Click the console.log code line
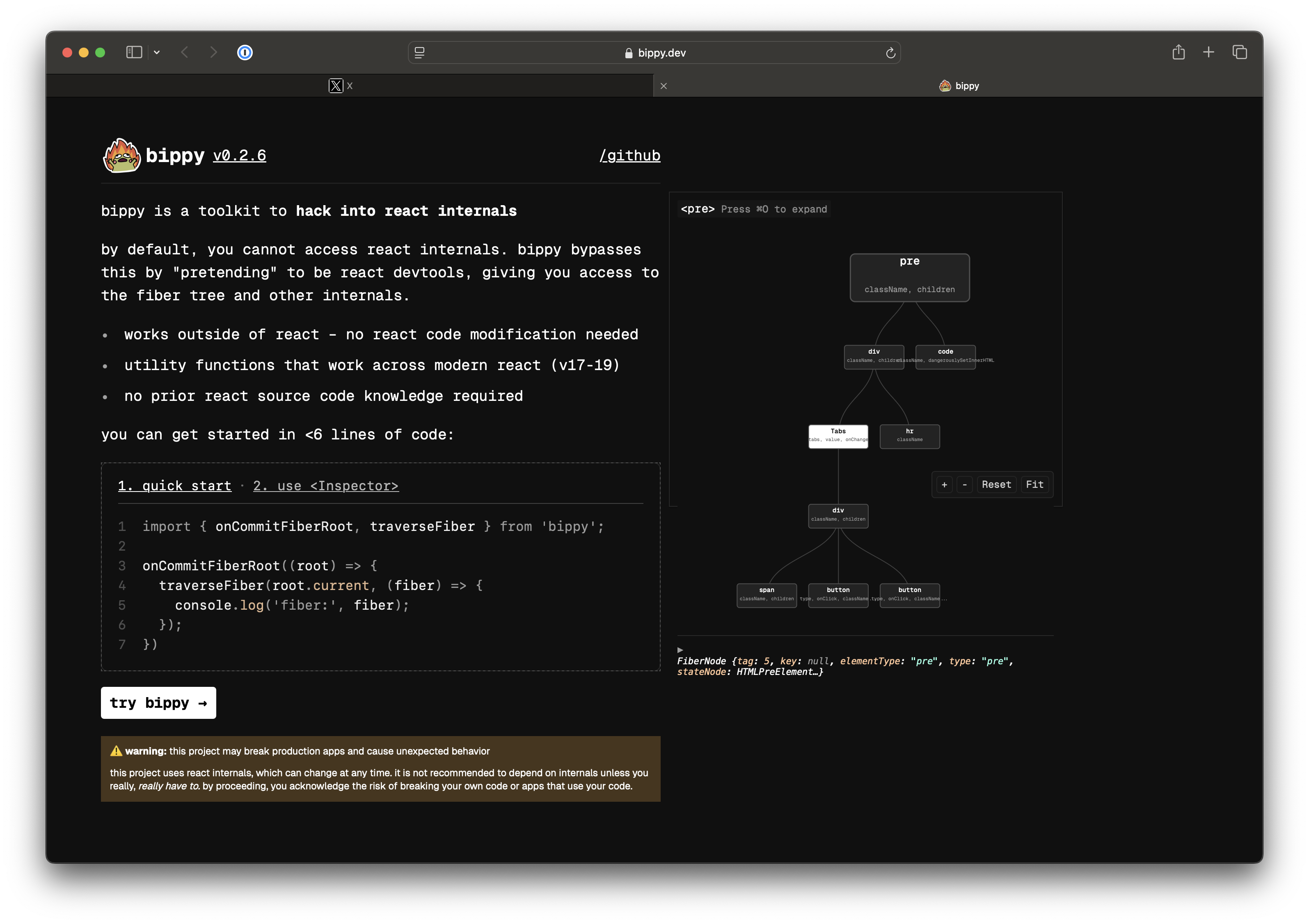The width and height of the screenshot is (1309, 924). coord(292,605)
